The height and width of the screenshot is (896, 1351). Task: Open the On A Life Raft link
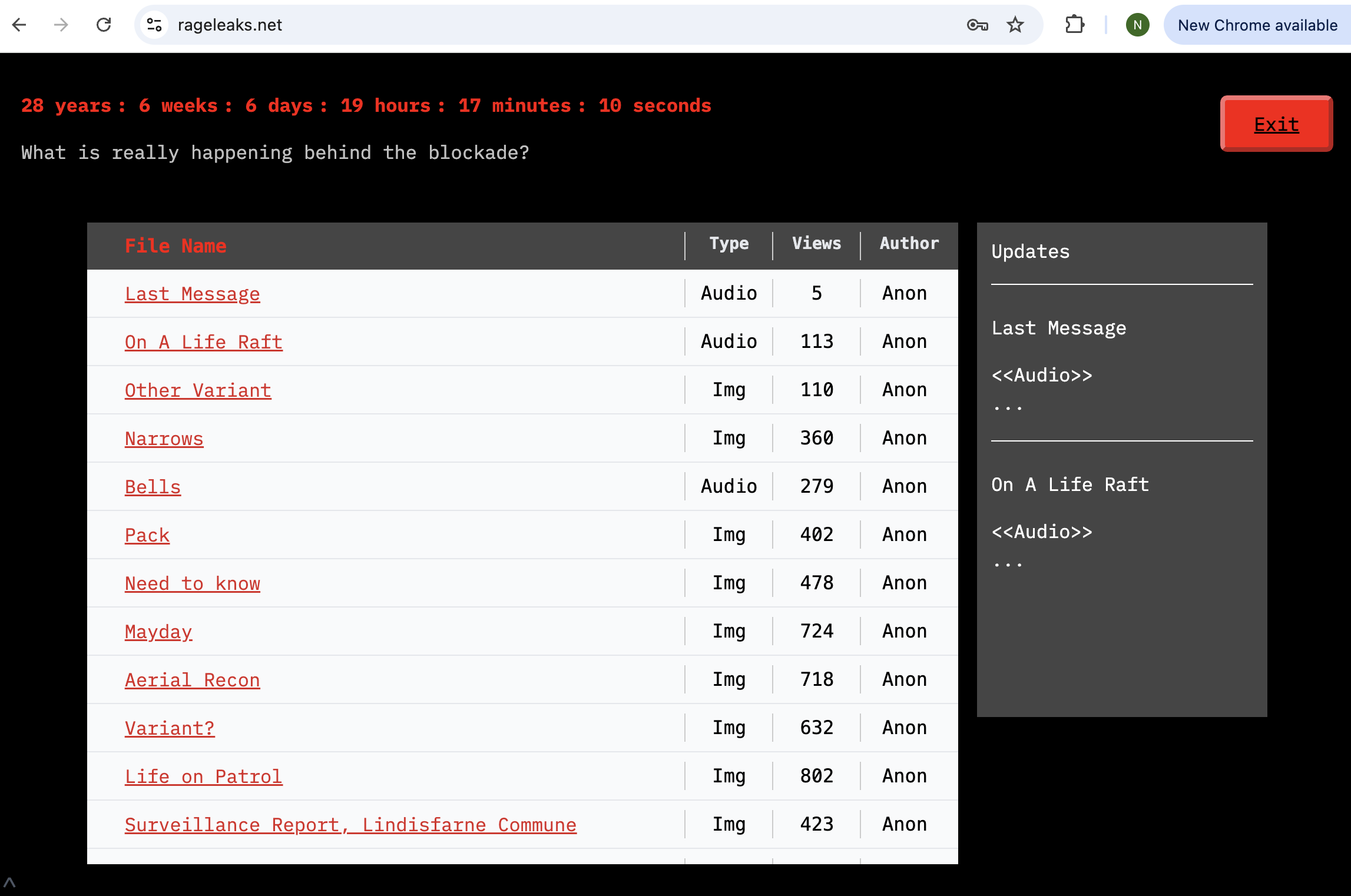203,342
